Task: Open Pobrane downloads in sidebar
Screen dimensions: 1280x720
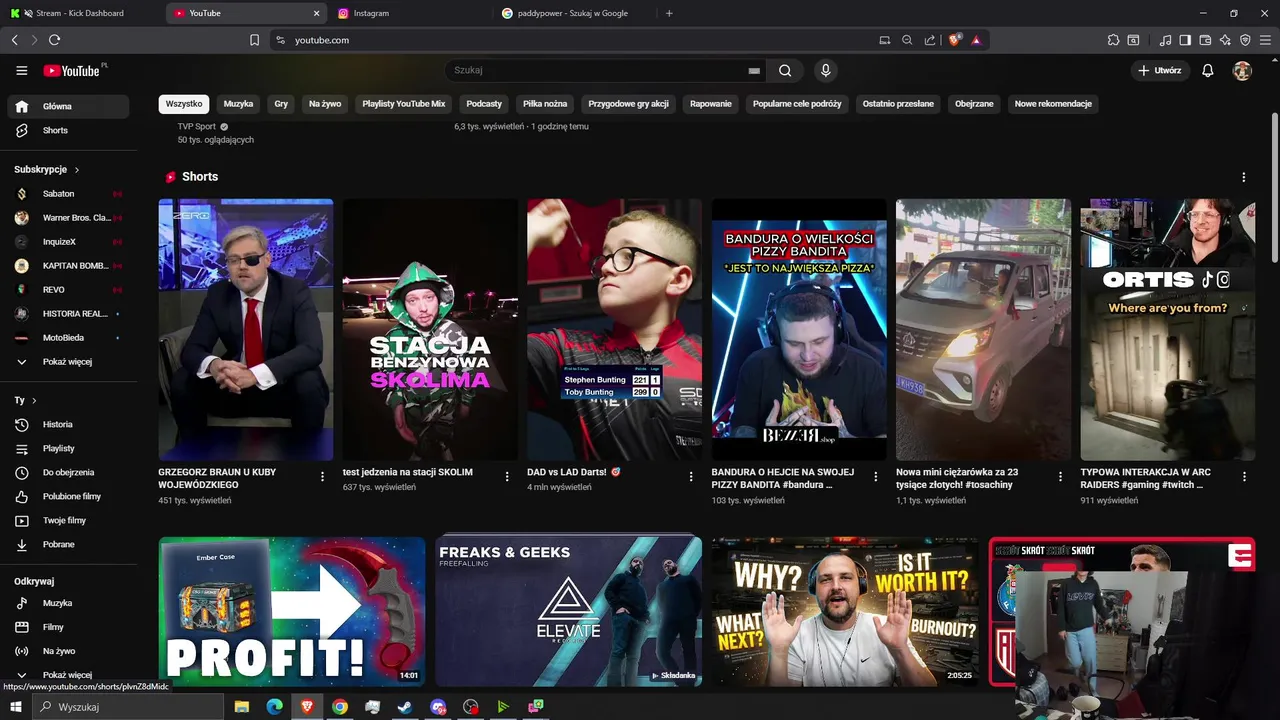Action: click(x=68, y=545)
